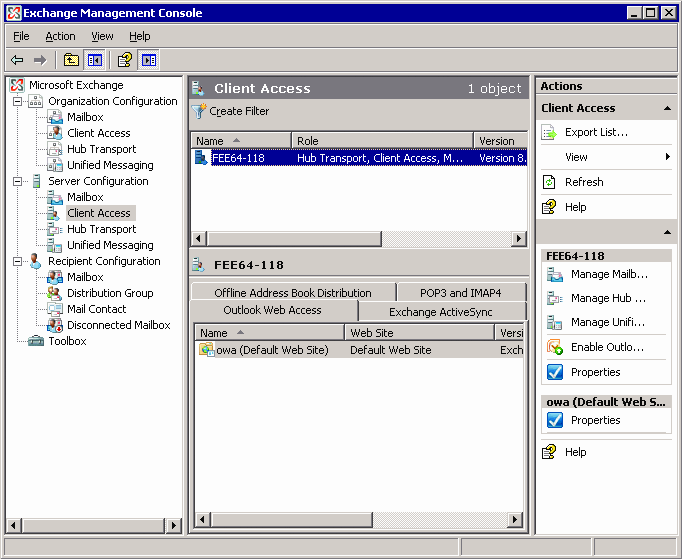Viewport: 682px width, 559px height.
Task: Sort by the Role column header
Action: pyautogui.click(x=382, y=141)
